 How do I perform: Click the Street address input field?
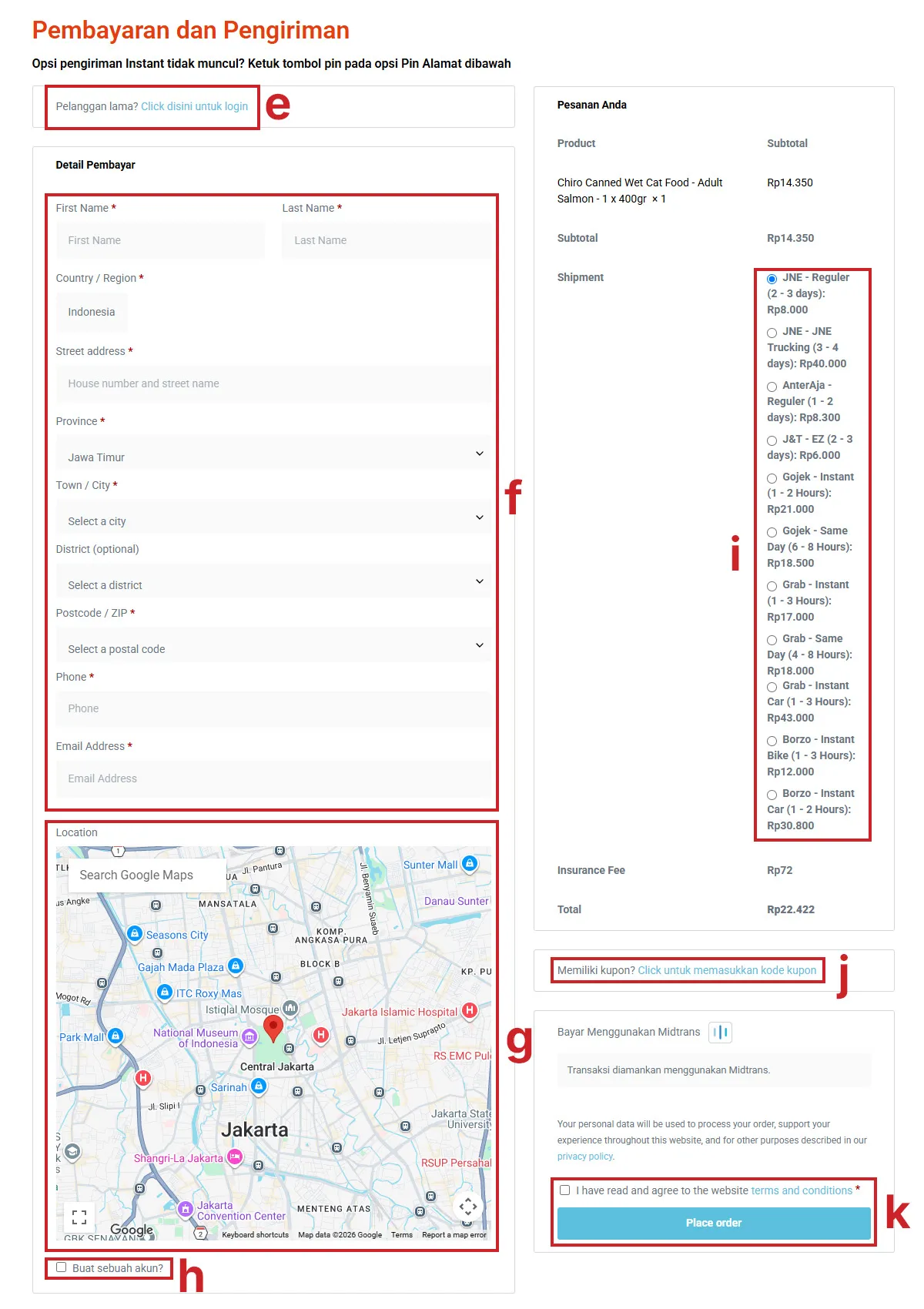[273, 383]
